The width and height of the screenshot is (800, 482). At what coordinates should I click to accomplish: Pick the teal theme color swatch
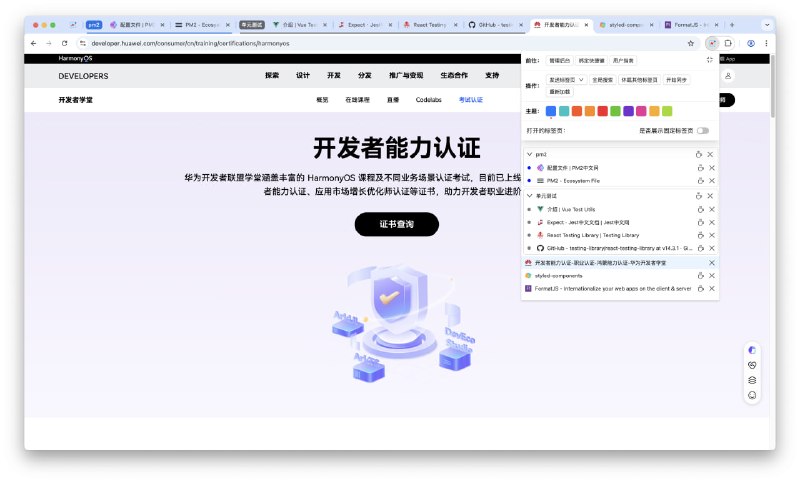click(564, 111)
